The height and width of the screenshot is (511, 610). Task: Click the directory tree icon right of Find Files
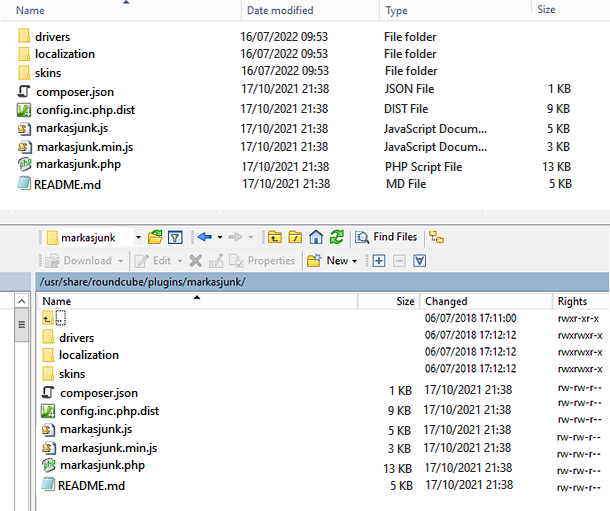pos(437,237)
